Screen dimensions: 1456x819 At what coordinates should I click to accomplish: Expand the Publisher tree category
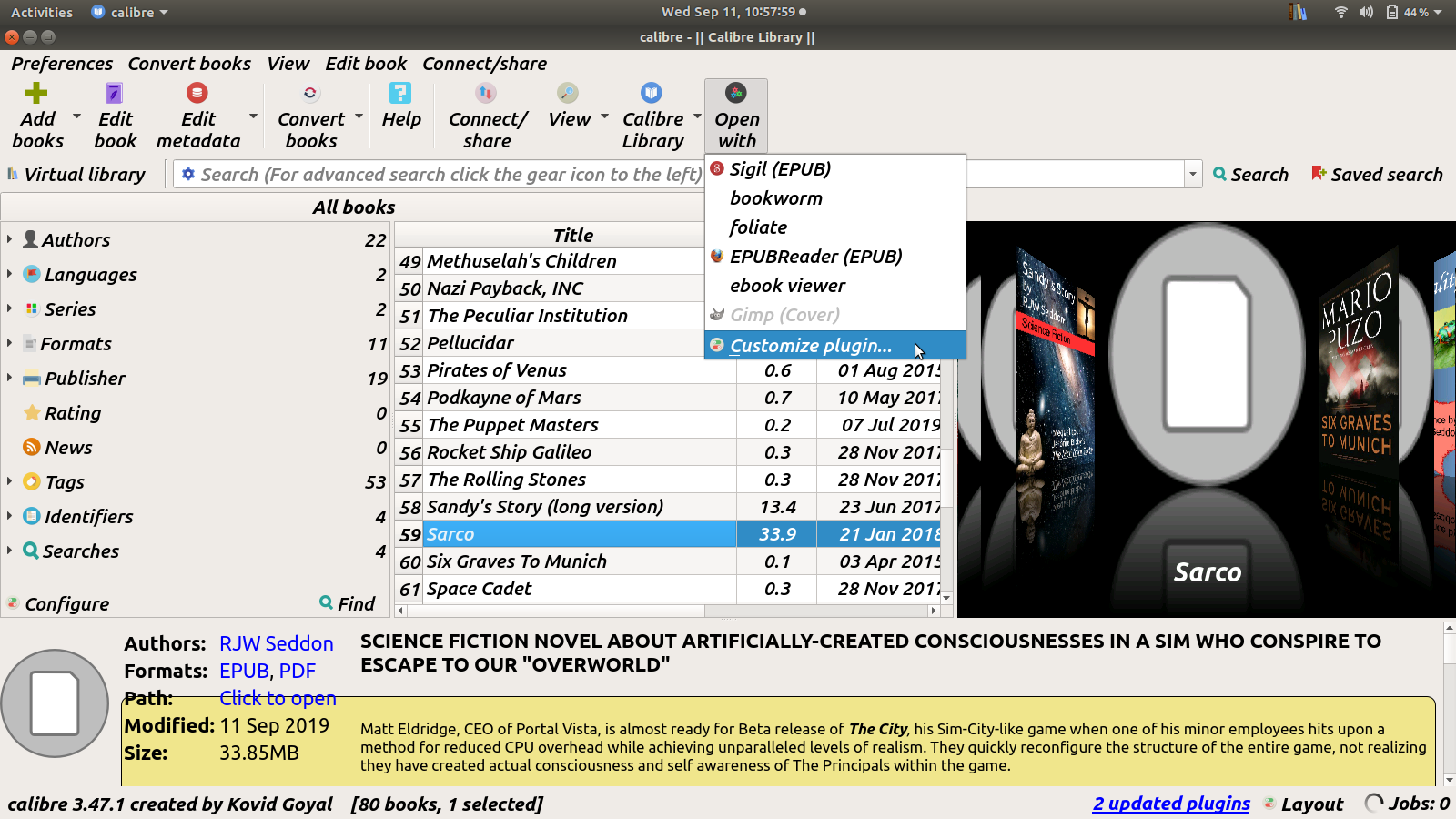(9, 378)
